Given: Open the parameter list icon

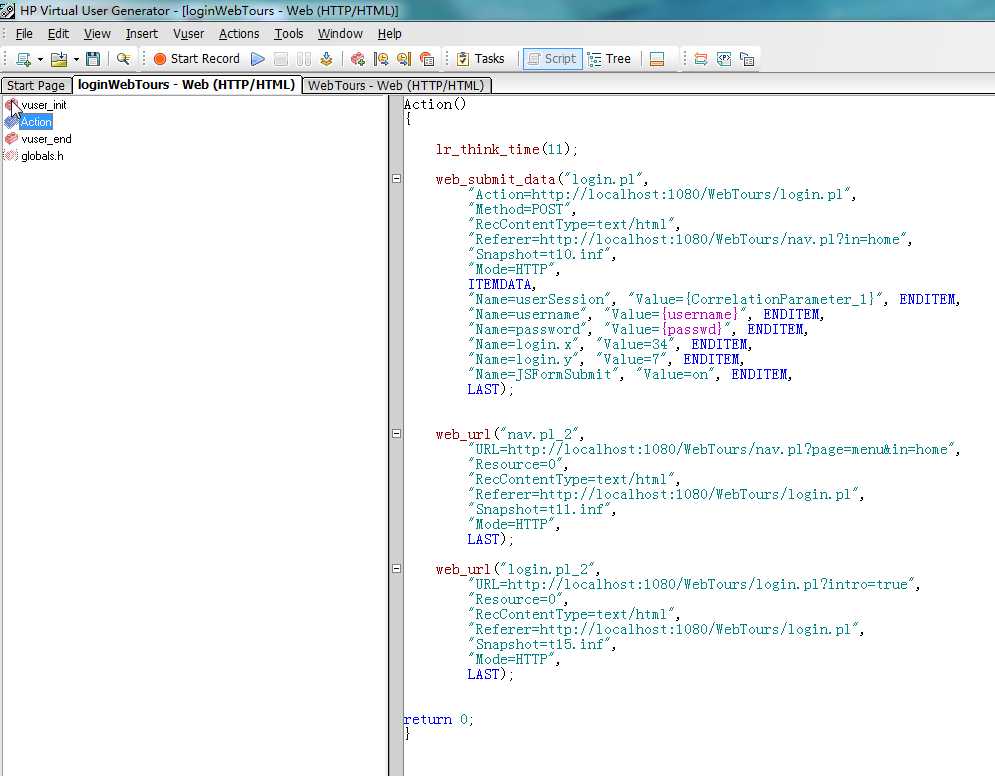Looking at the screenshot, I should (724, 59).
